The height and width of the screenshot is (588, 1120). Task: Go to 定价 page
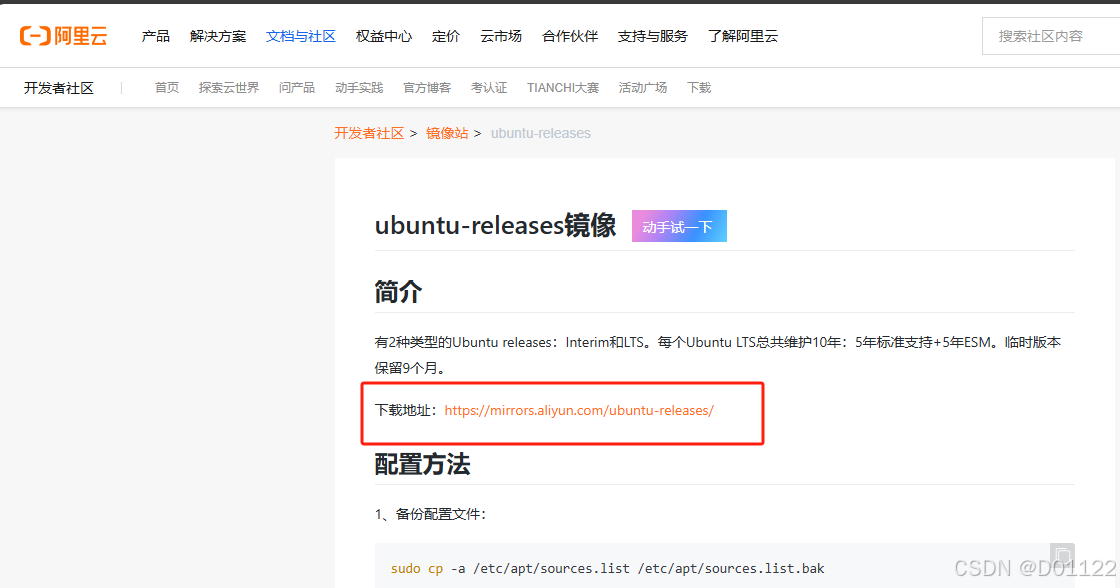(446, 36)
